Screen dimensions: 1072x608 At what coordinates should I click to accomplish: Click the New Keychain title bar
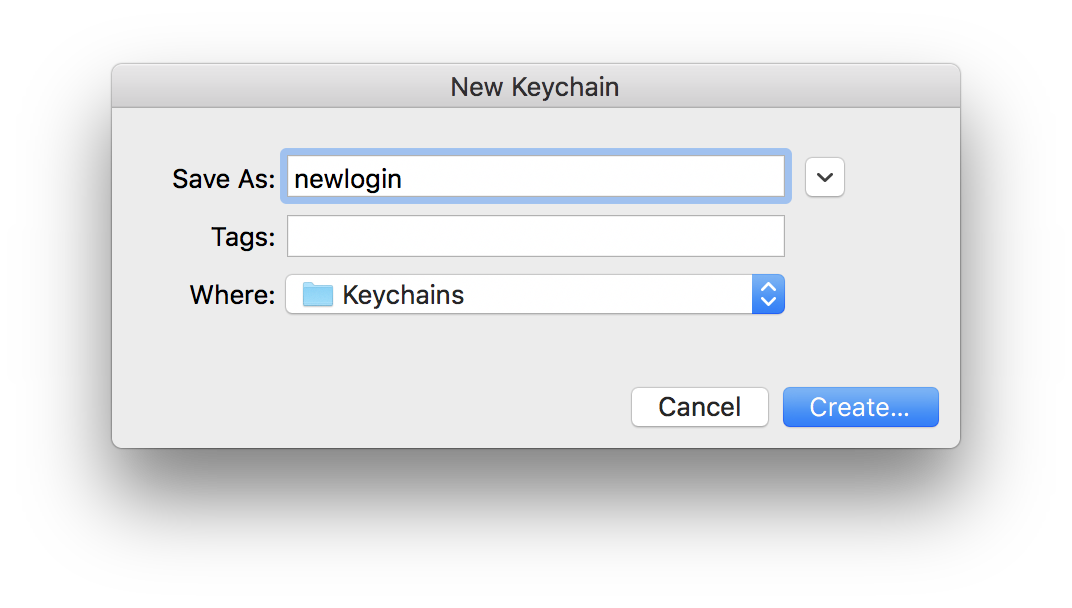point(535,87)
